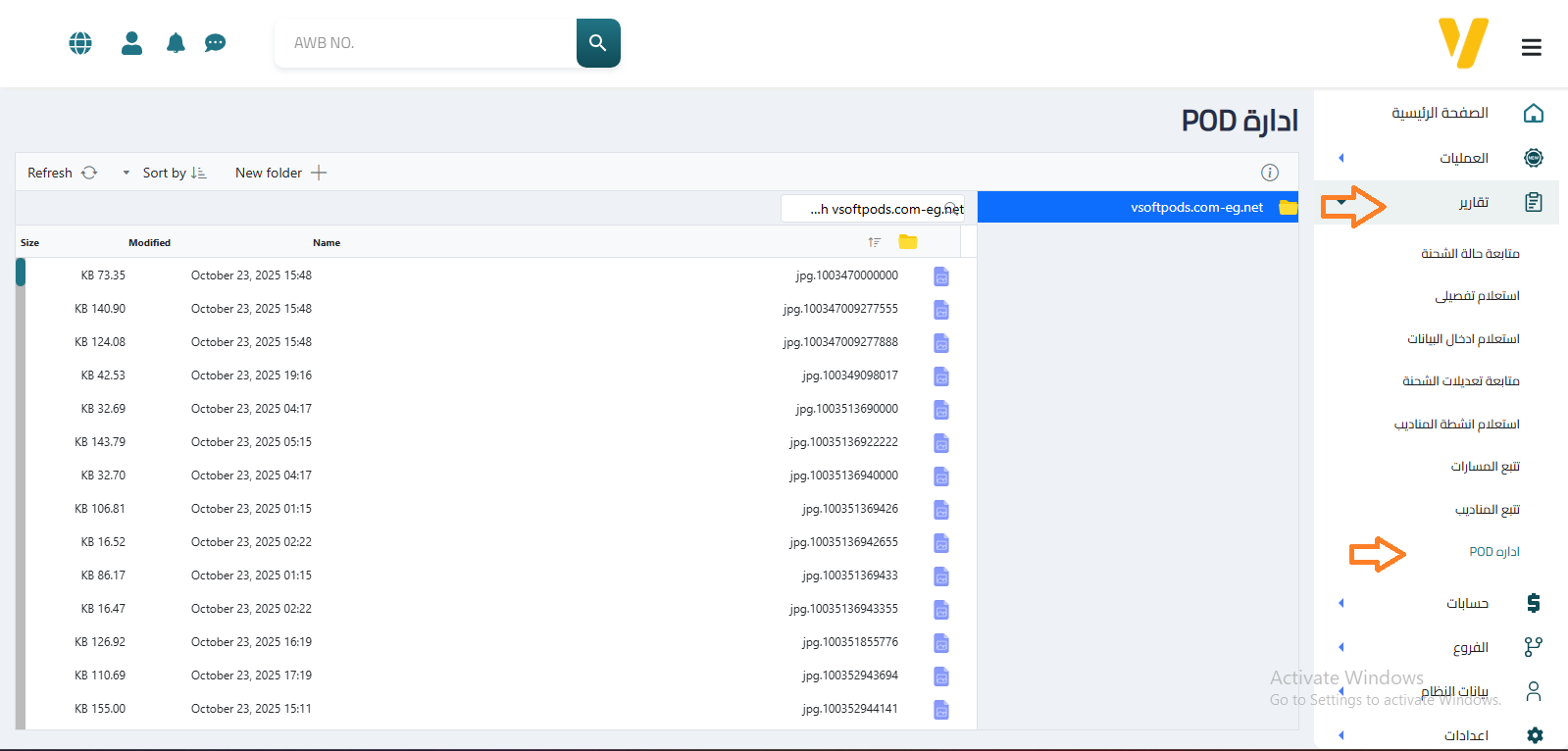This screenshot has width=1568, height=751.
Task: Expand the الفروع menu arrow
Action: [x=1341, y=647]
